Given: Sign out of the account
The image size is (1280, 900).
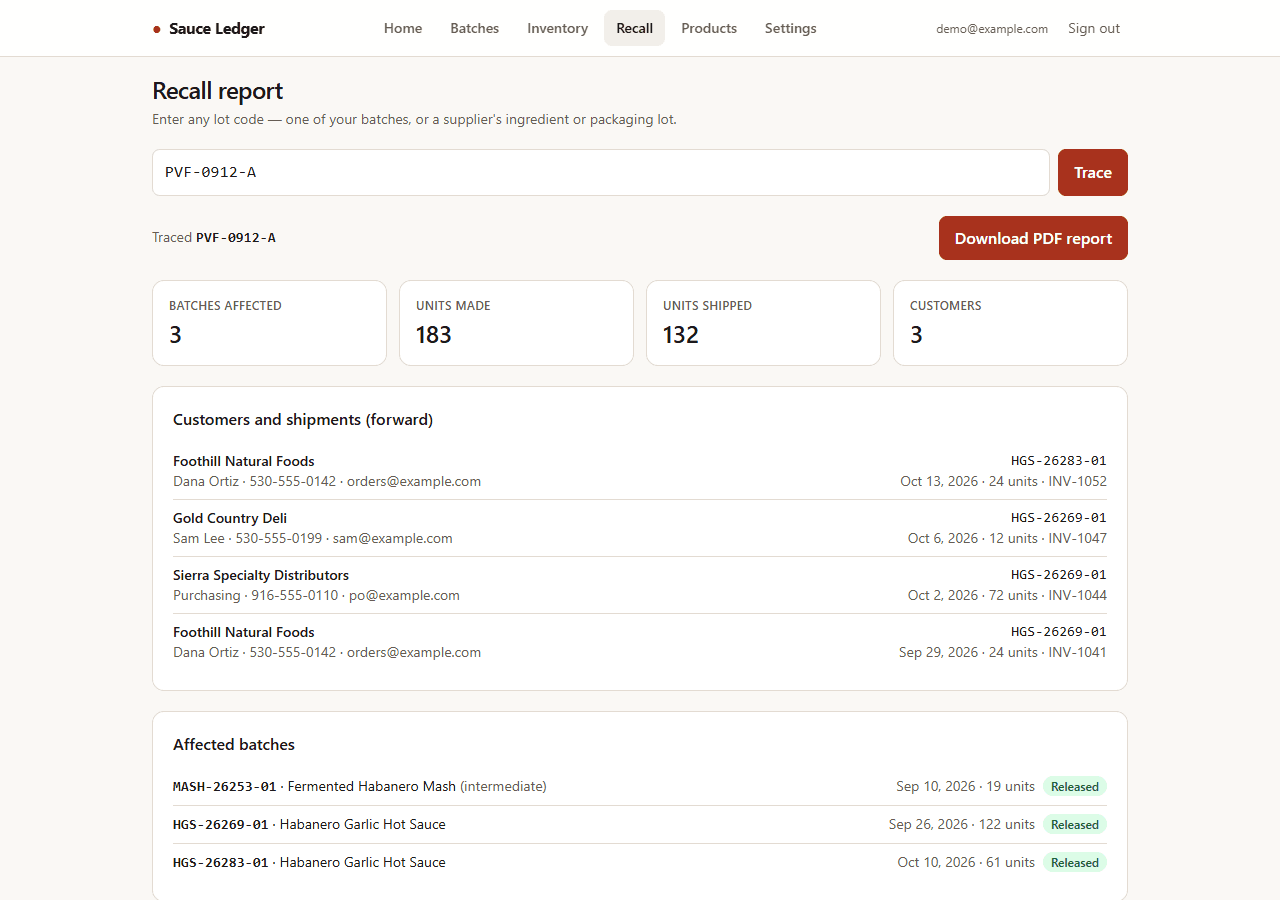Looking at the screenshot, I should (1094, 28).
